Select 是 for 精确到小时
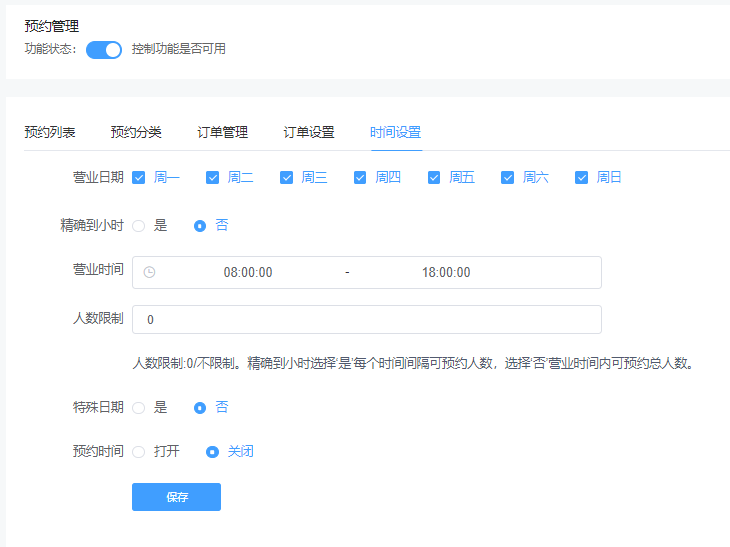The image size is (730, 547). 139,226
